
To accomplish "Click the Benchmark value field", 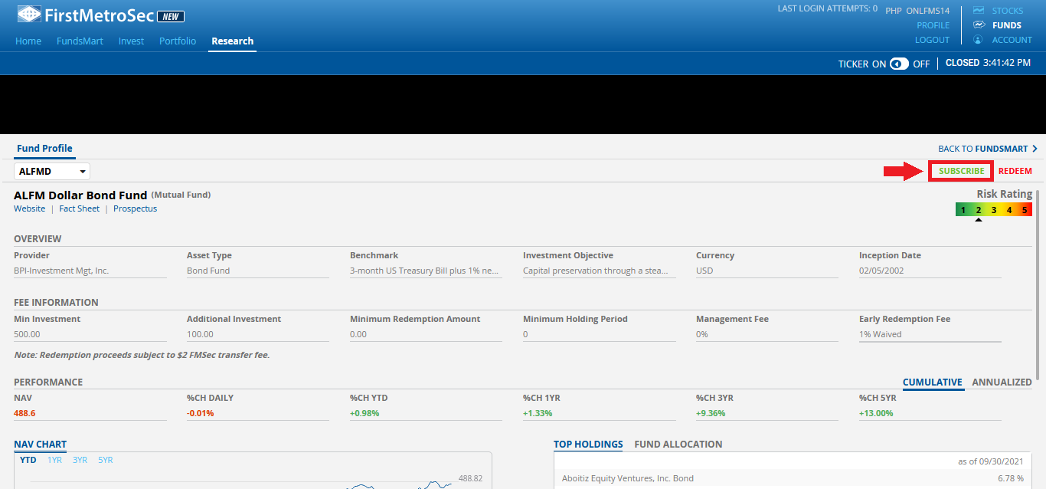I will [x=425, y=271].
